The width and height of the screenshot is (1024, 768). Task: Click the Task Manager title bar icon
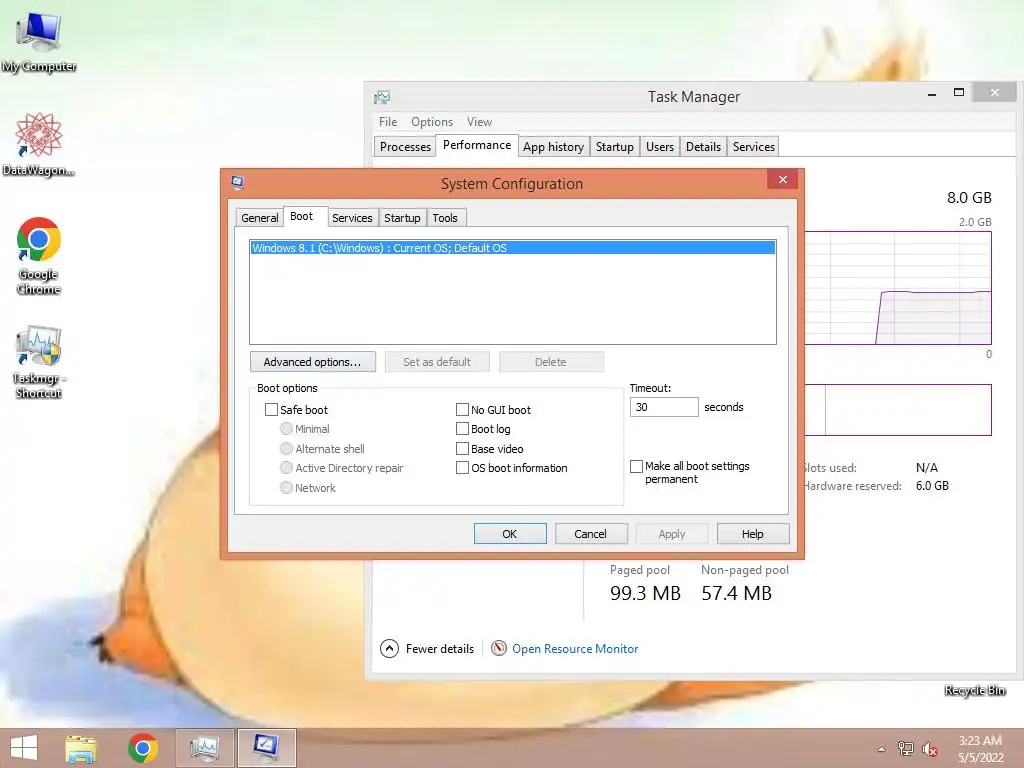click(x=382, y=97)
